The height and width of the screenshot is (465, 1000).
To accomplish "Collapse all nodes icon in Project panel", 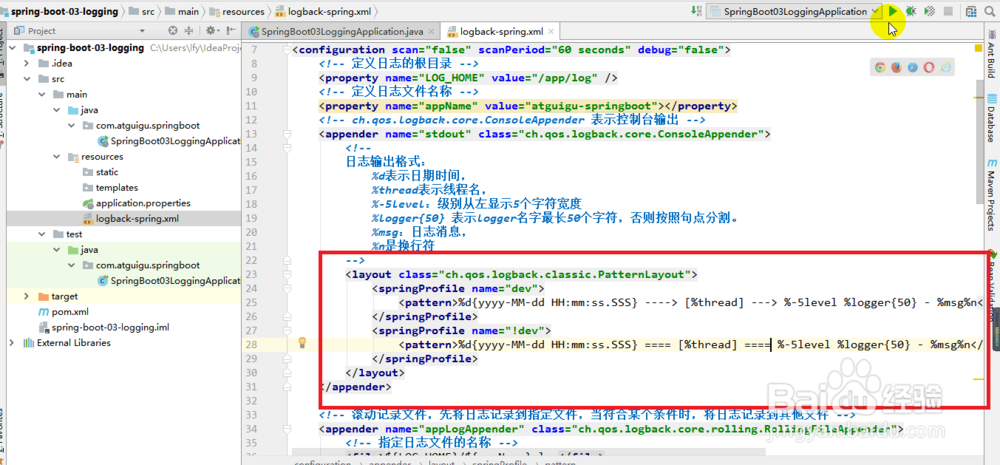I will pos(189,31).
